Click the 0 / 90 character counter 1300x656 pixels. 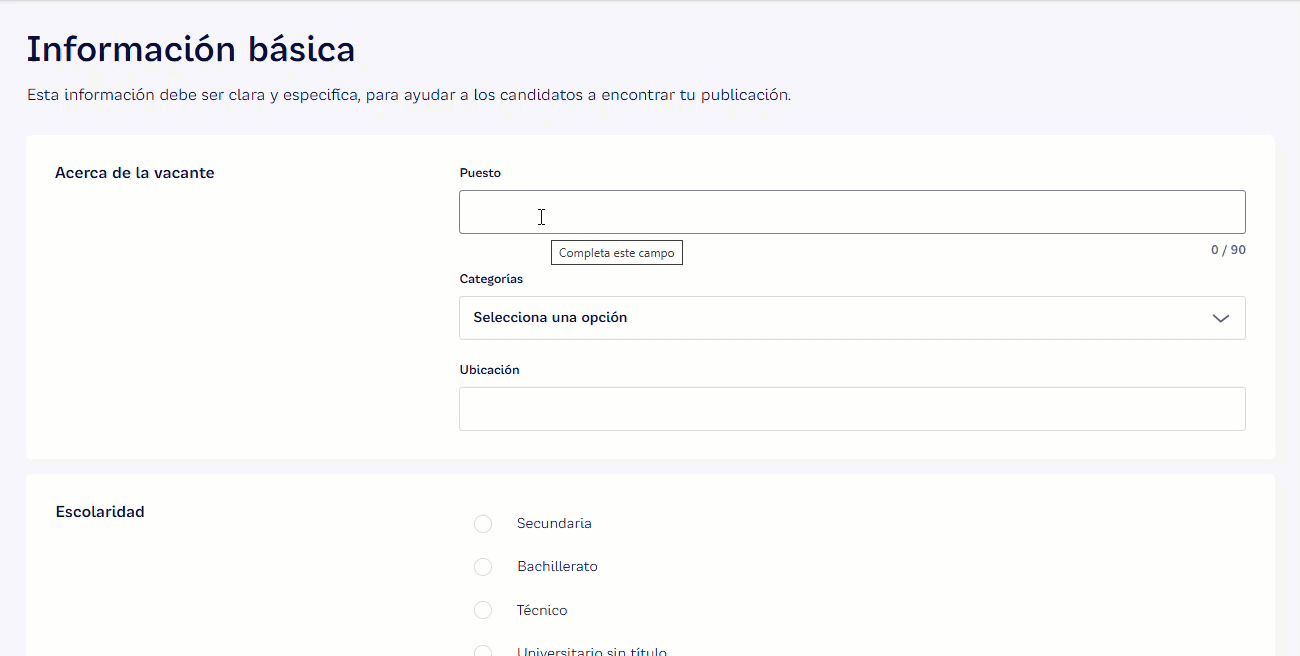point(1228,249)
